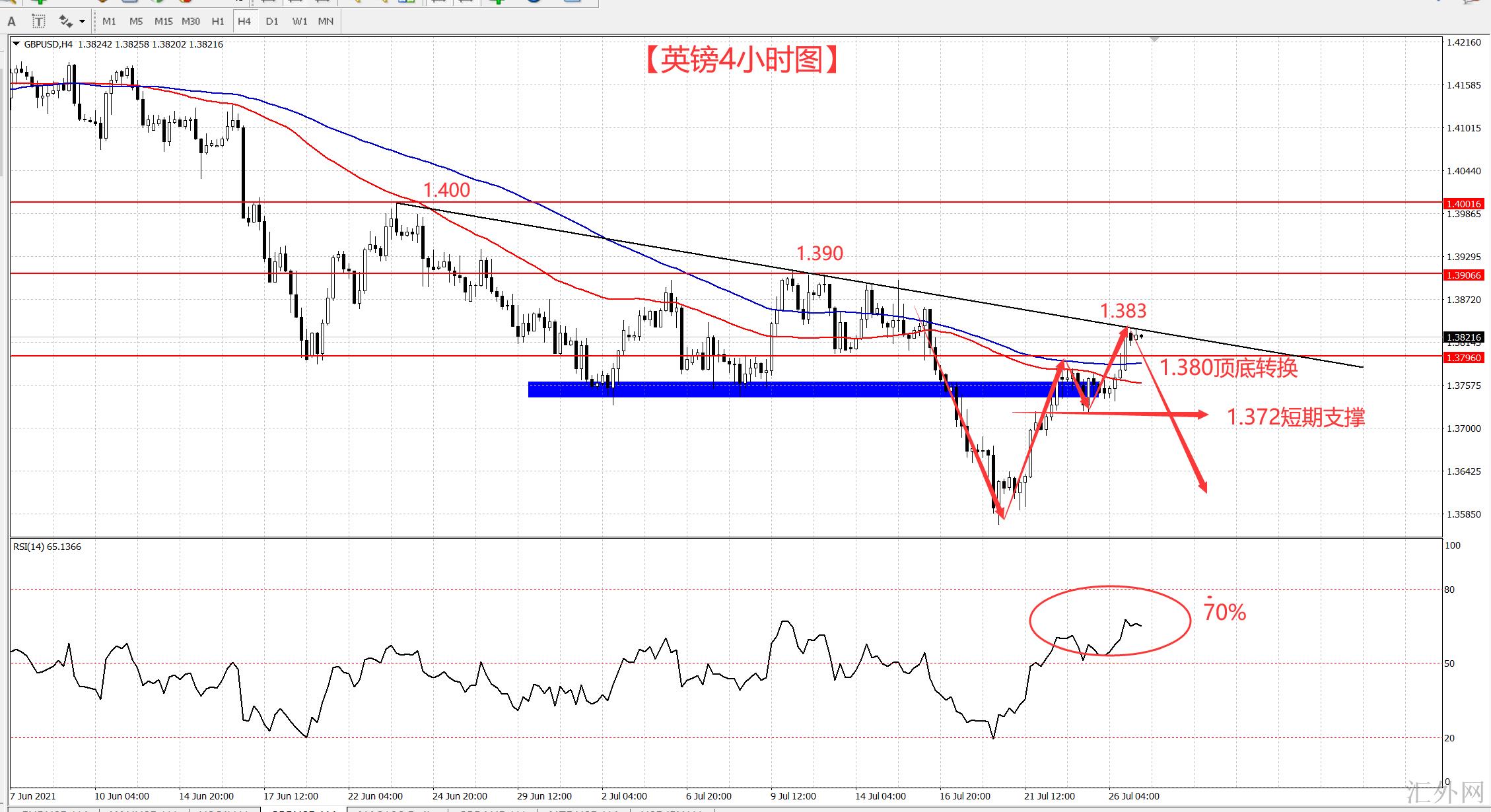Click the arrows/shapes objects tool icon
Screen dimensions: 1491x812
[65, 22]
